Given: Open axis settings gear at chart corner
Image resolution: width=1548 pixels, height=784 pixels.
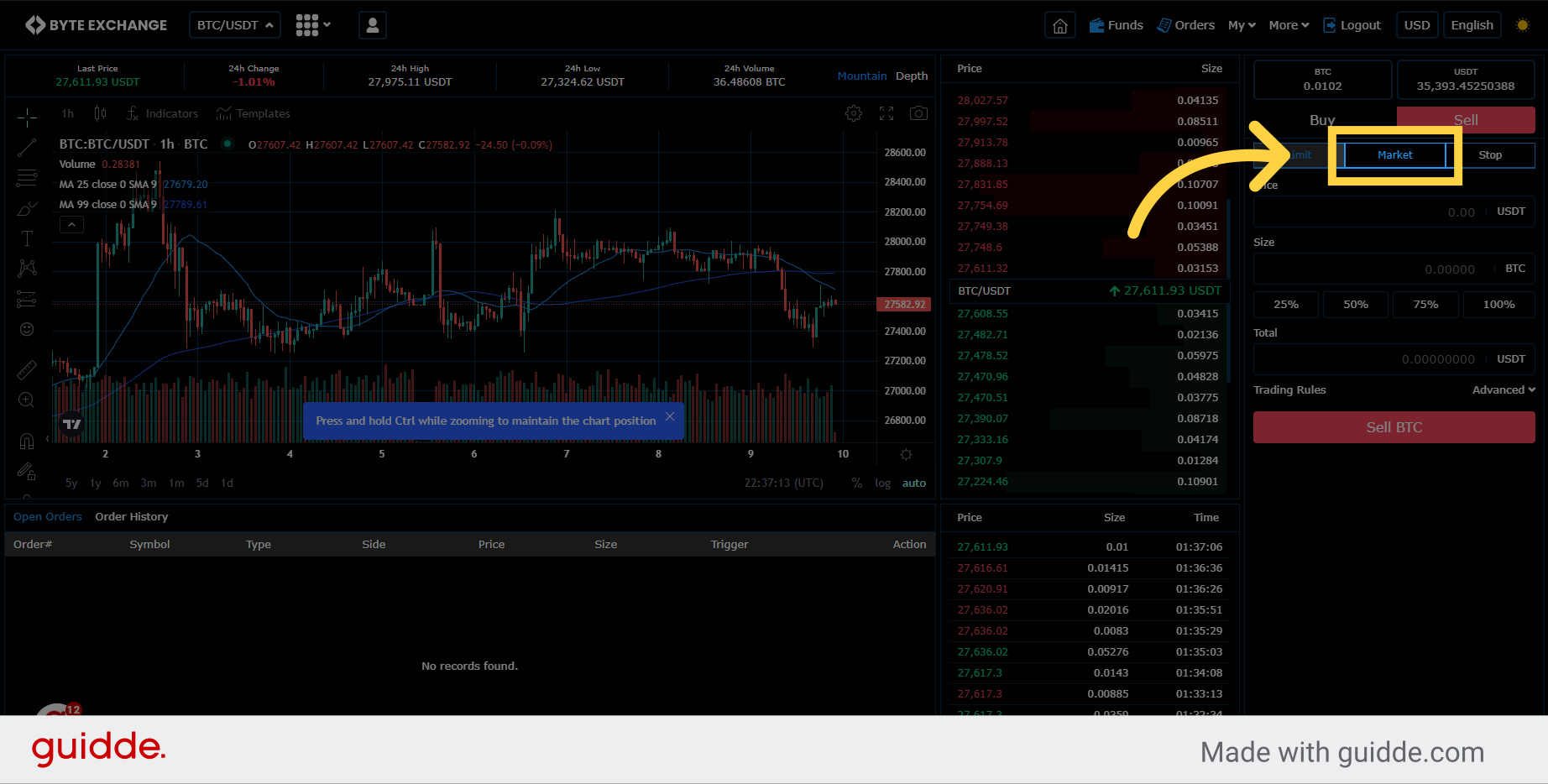Looking at the screenshot, I should coord(906,454).
